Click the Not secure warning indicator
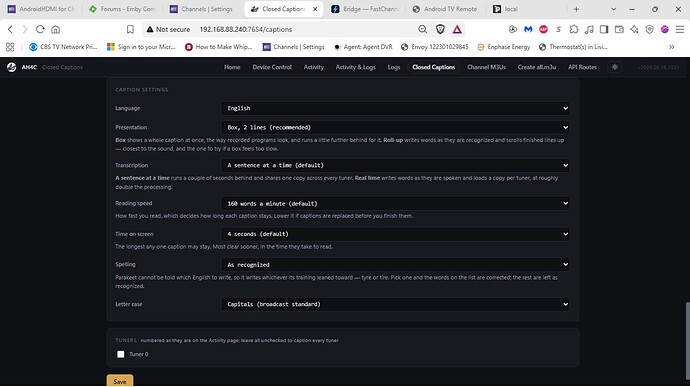Screen dimensions: 690x387 (168, 29)
